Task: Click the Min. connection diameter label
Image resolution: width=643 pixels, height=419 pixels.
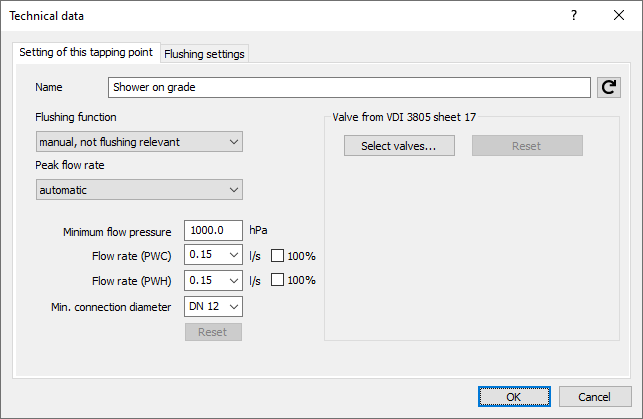Action: click(111, 307)
